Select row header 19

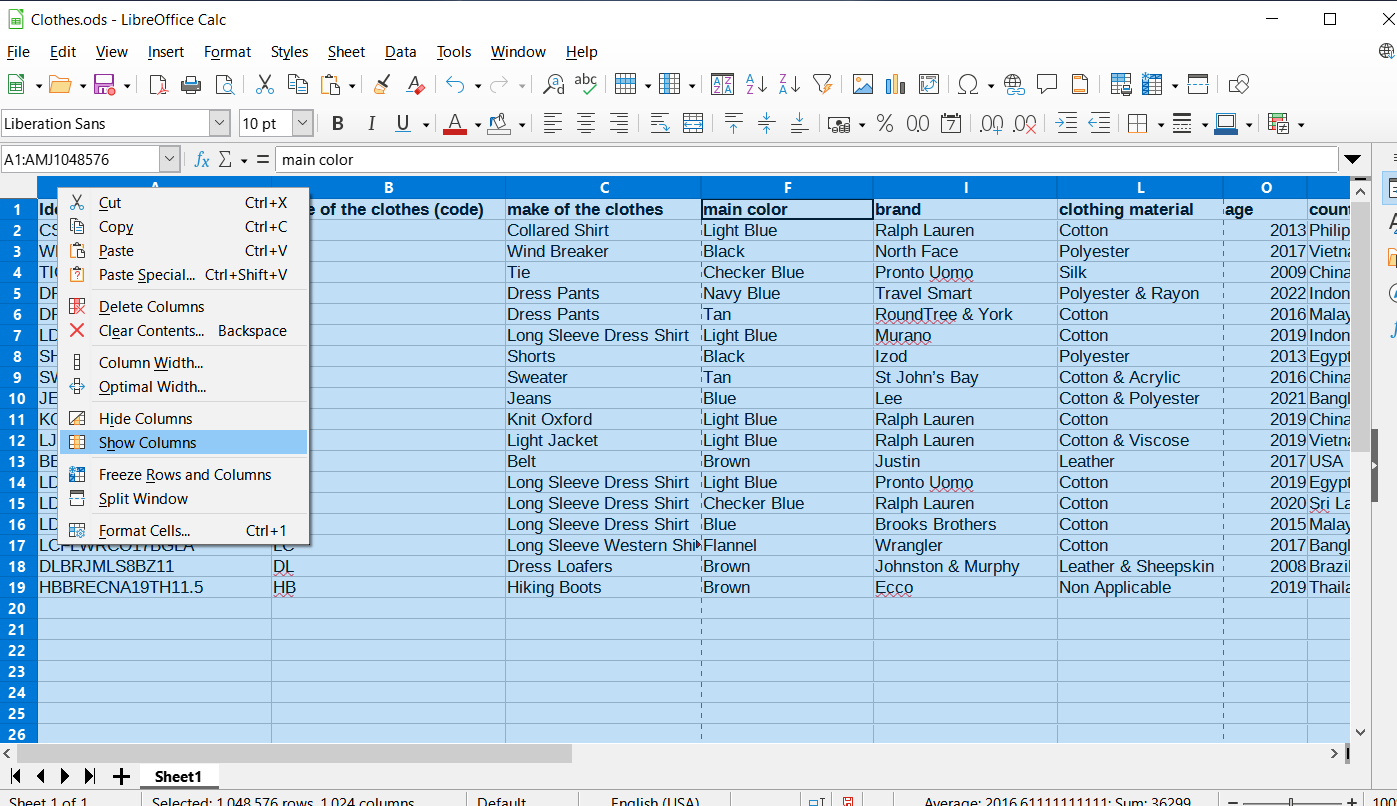(17, 588)
